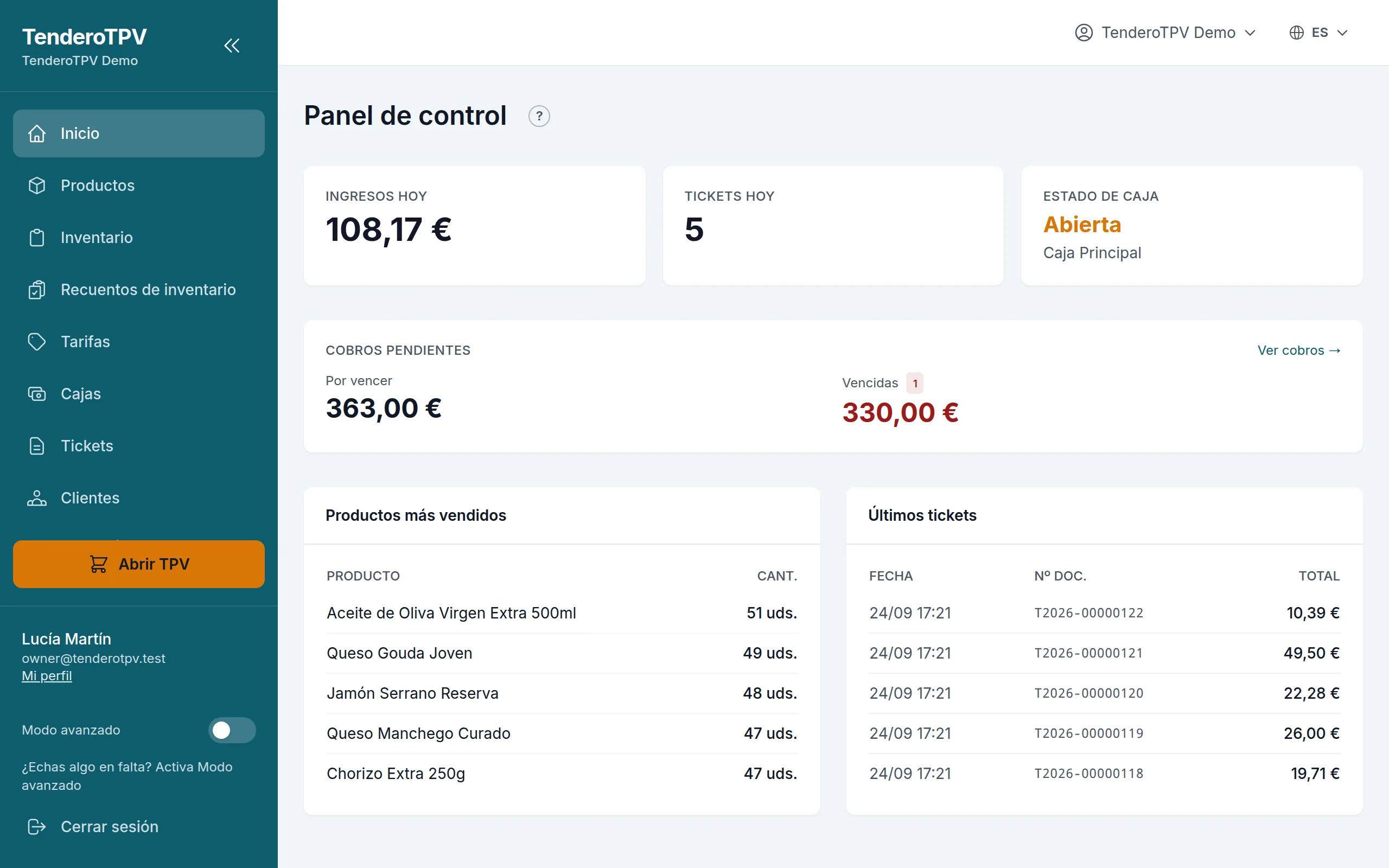
Task: Click Queso Manchego Curado product row
Action: click(x=562, y=733)
